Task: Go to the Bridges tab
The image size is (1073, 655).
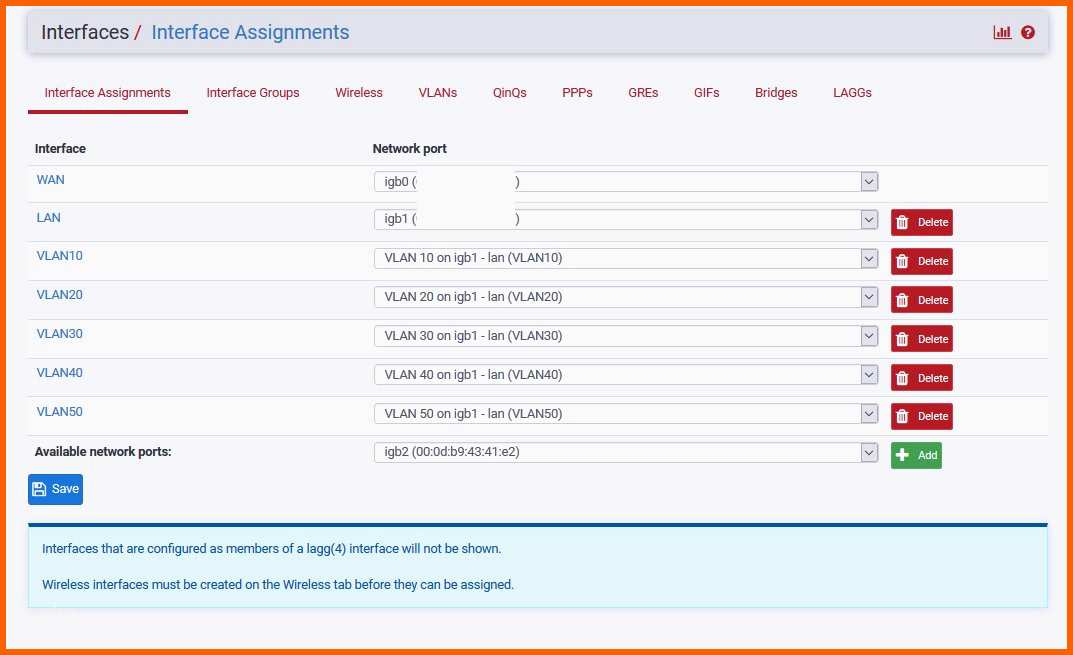Action: 776,93
